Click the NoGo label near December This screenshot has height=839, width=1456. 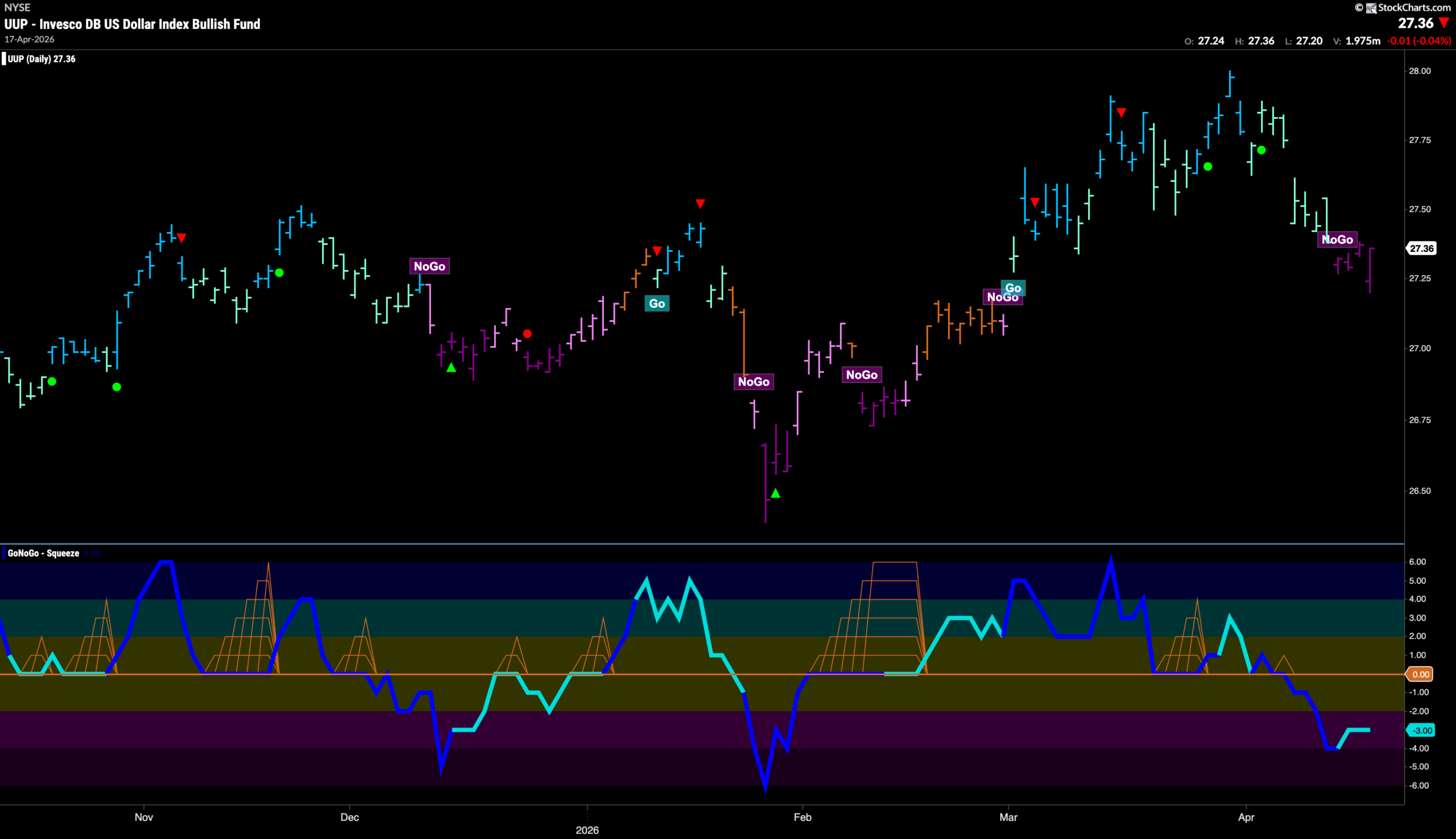[429, 266]
